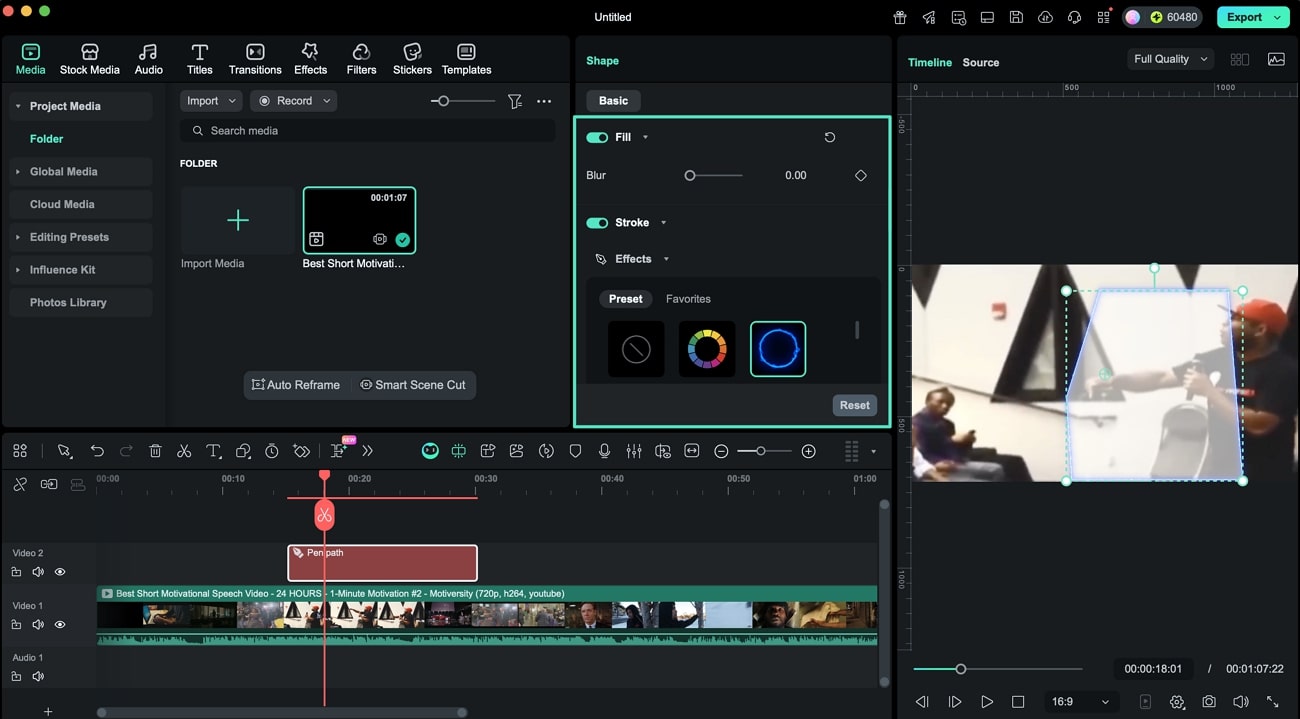Click the Reset button
Viewport: 1300px width, 719px height.
coord(854,405)
